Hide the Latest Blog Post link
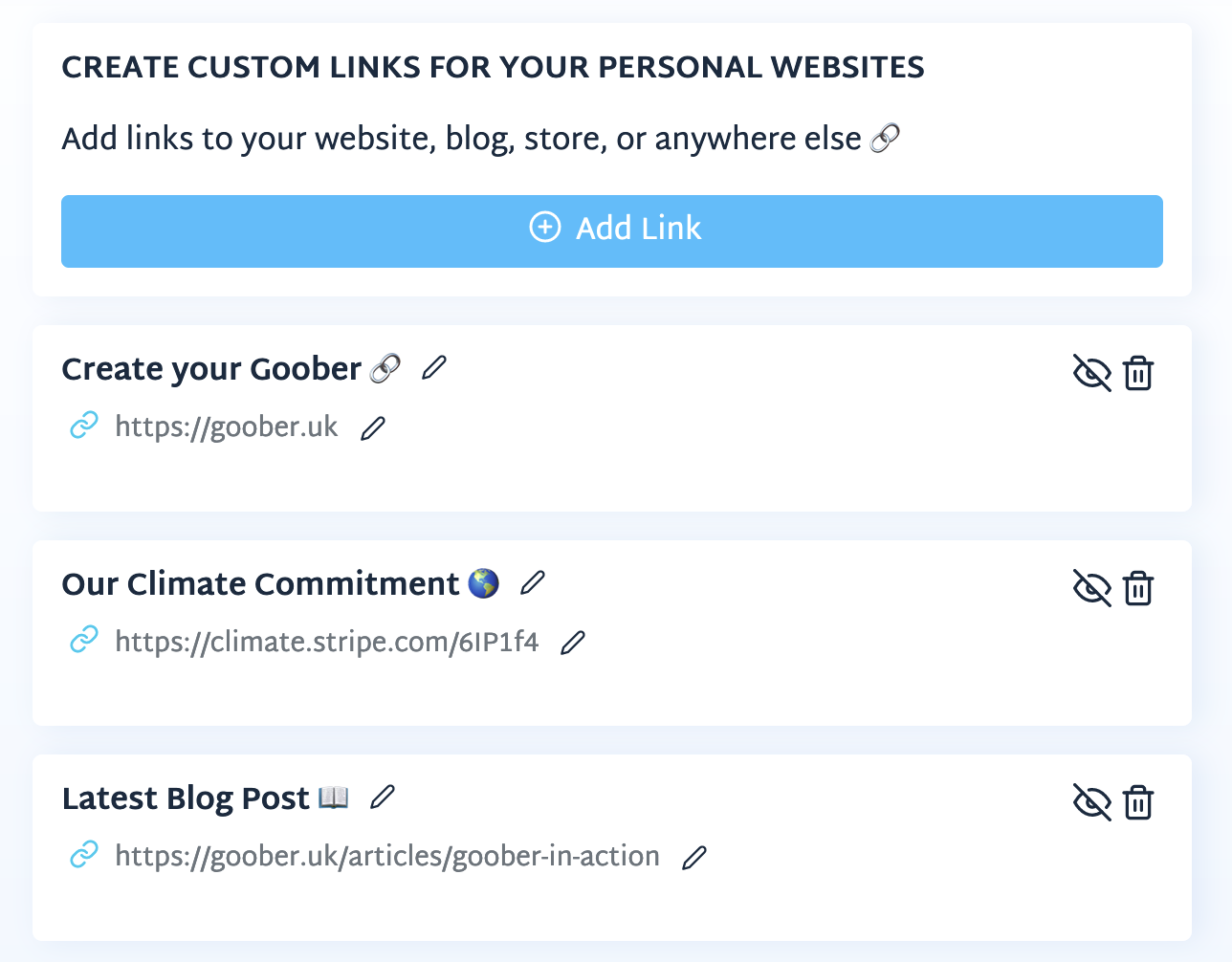Viewport: 1232px width, 962px height. [1091, 802]
